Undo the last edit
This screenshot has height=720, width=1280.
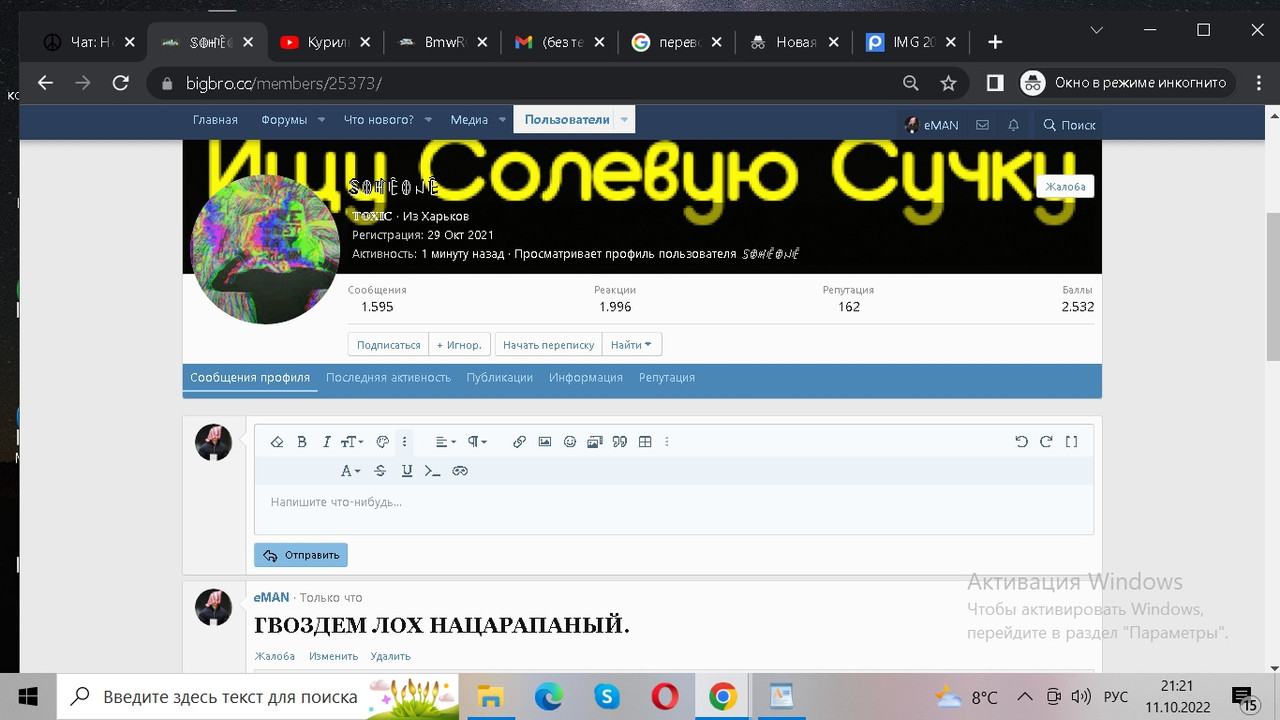coord(1021,441)
